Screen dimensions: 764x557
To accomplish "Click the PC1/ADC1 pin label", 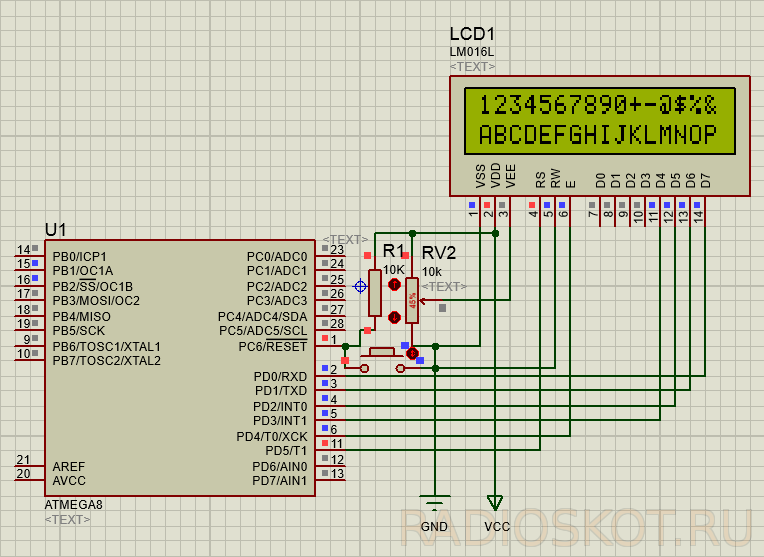I will [x=277, y=270].
